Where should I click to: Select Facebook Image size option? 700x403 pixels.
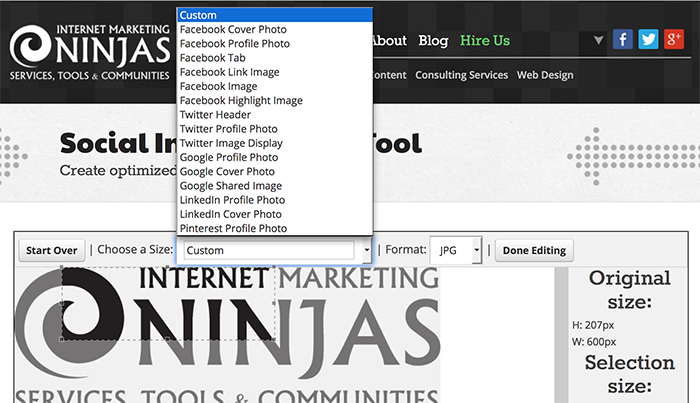275,87
